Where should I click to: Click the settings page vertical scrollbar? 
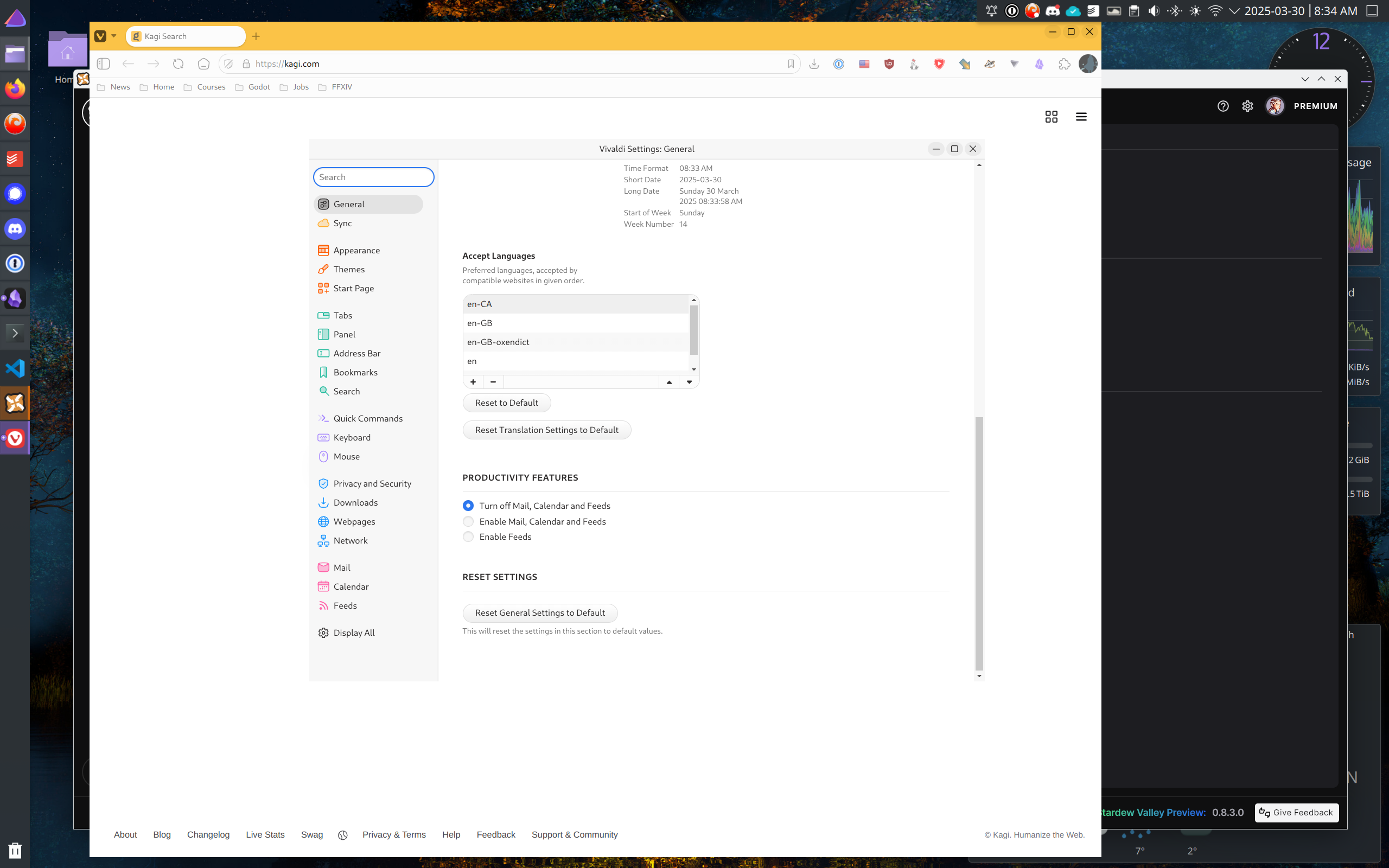[979, 543]
